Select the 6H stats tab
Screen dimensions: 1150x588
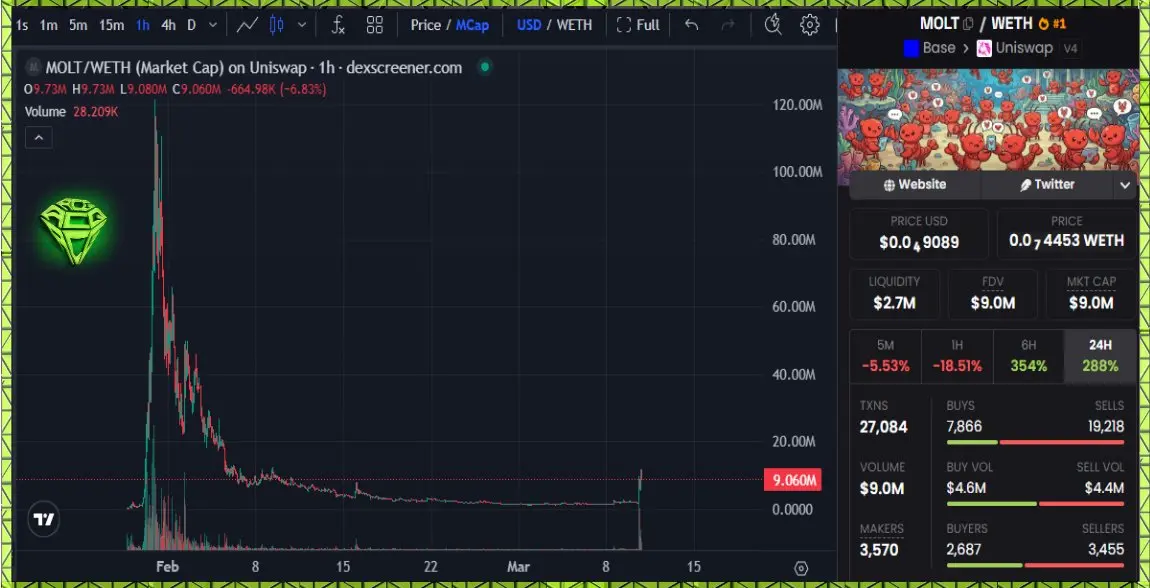coord(1028,356)
